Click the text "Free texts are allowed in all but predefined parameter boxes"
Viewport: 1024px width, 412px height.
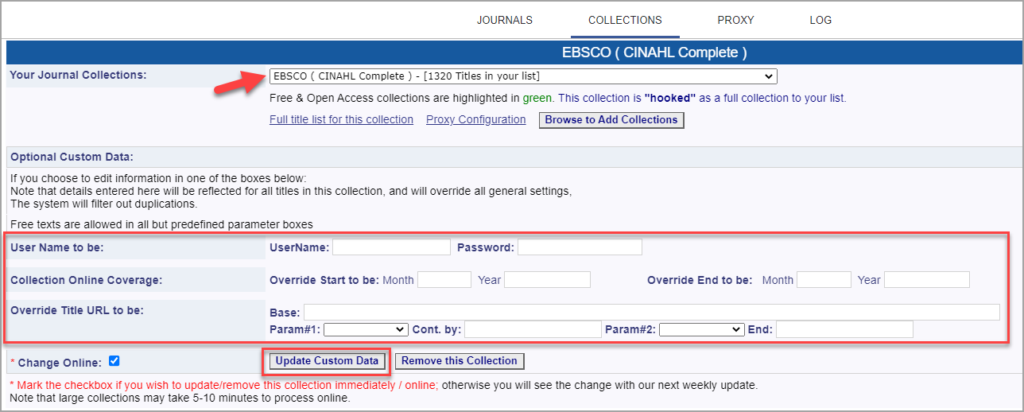pyautogui.click(x=162, y=225)
